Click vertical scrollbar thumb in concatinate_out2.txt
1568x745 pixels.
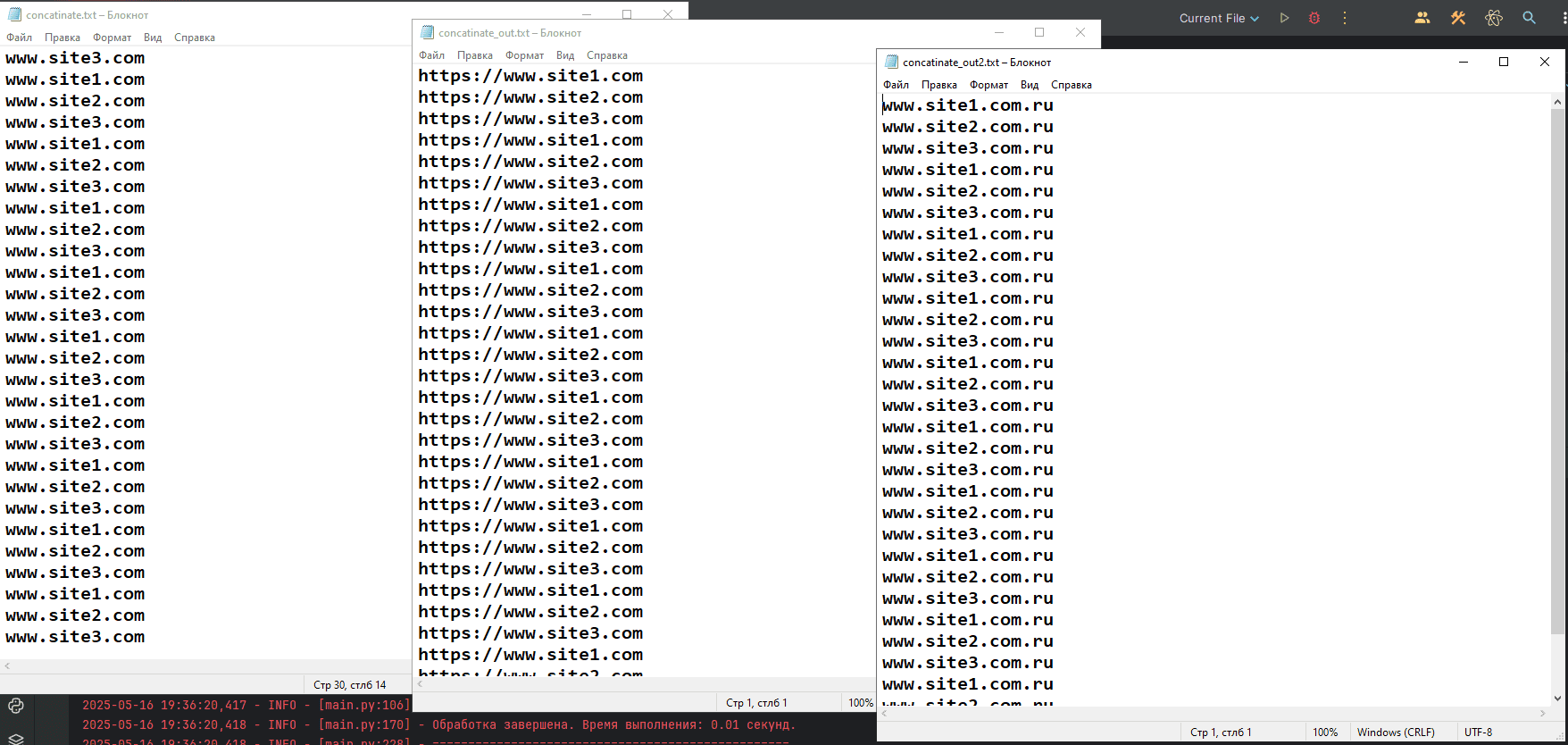click(1558, 372)
